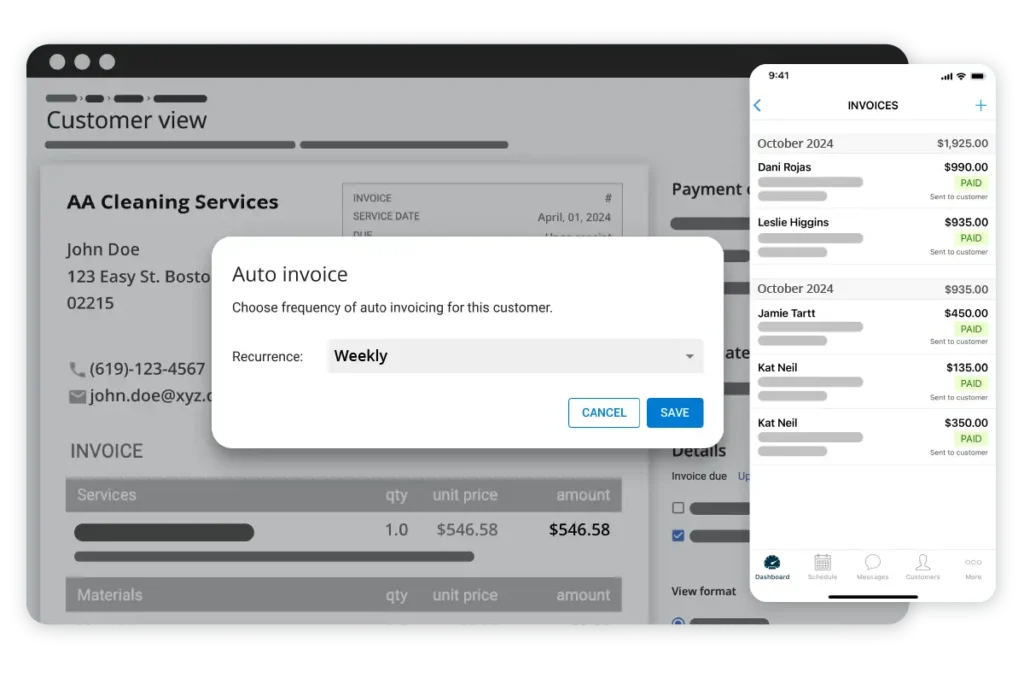Image resolution: width=1024 pixels, height=678 pixels.
Task: Tap the More options icon
Action: click(x=973, y=565)
